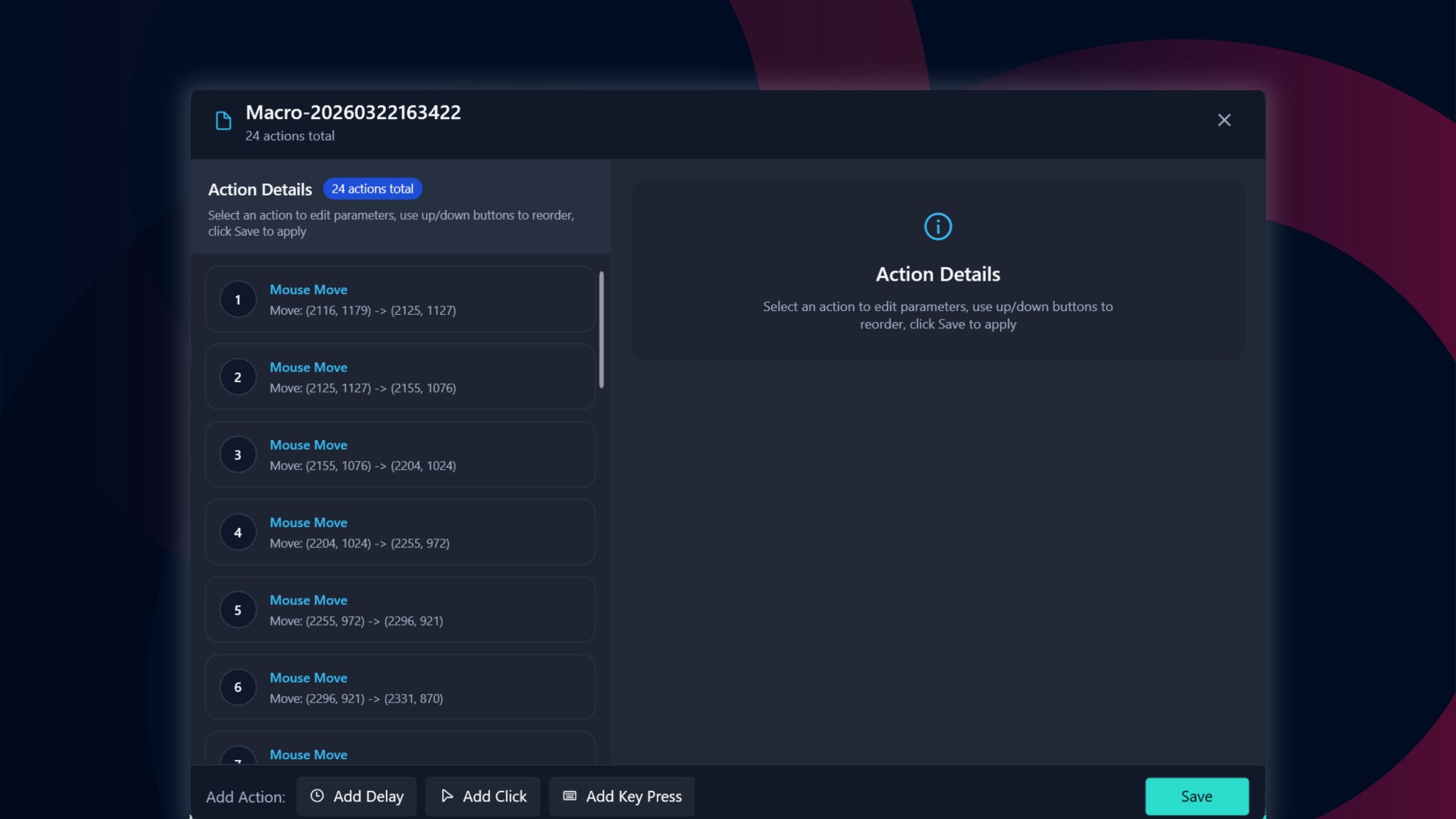Click the Macro-20260322163422 title
The image size is (1456, 819).
point(353,112)
